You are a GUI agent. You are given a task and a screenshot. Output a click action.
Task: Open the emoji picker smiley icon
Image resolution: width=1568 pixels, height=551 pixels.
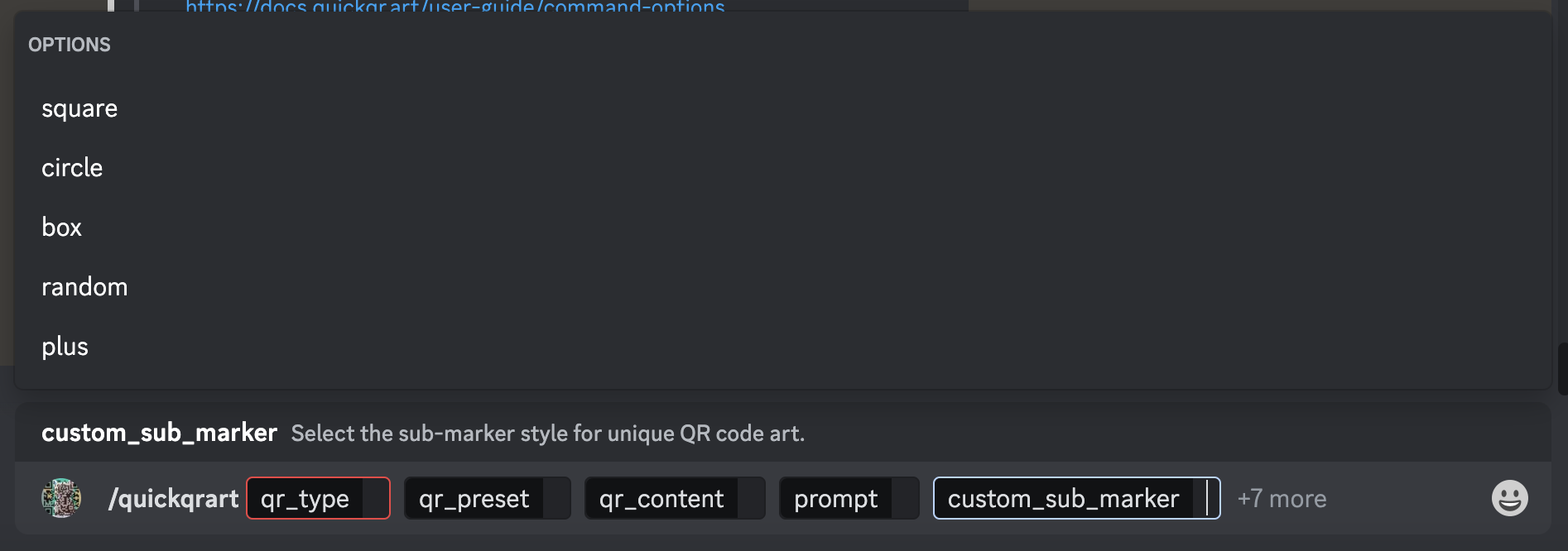1509,498
